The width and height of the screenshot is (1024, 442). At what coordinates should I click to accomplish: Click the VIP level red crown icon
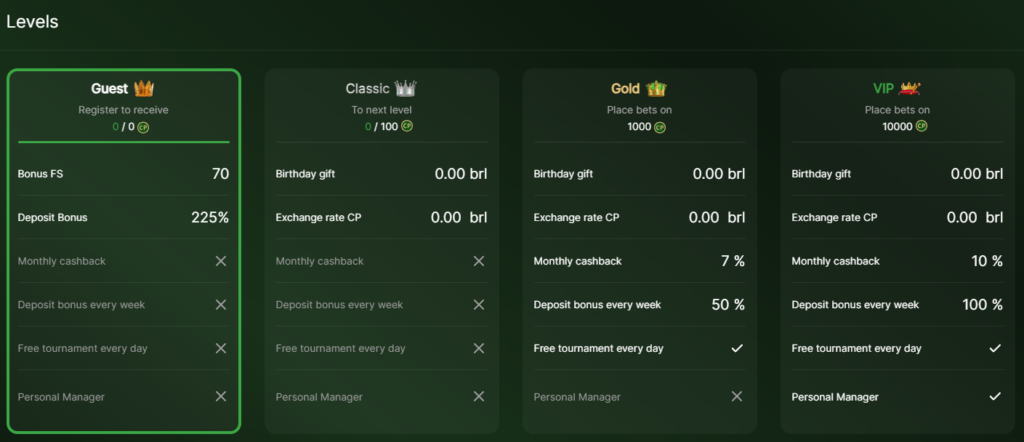[910, 87]
